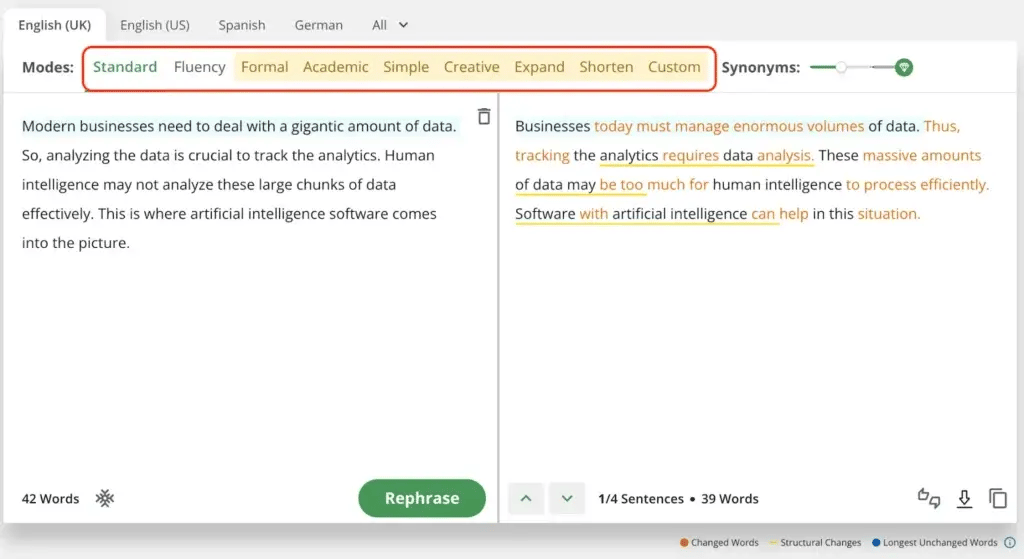Choose the Formal mode
Screen dimensions: 1024x559
264,67
